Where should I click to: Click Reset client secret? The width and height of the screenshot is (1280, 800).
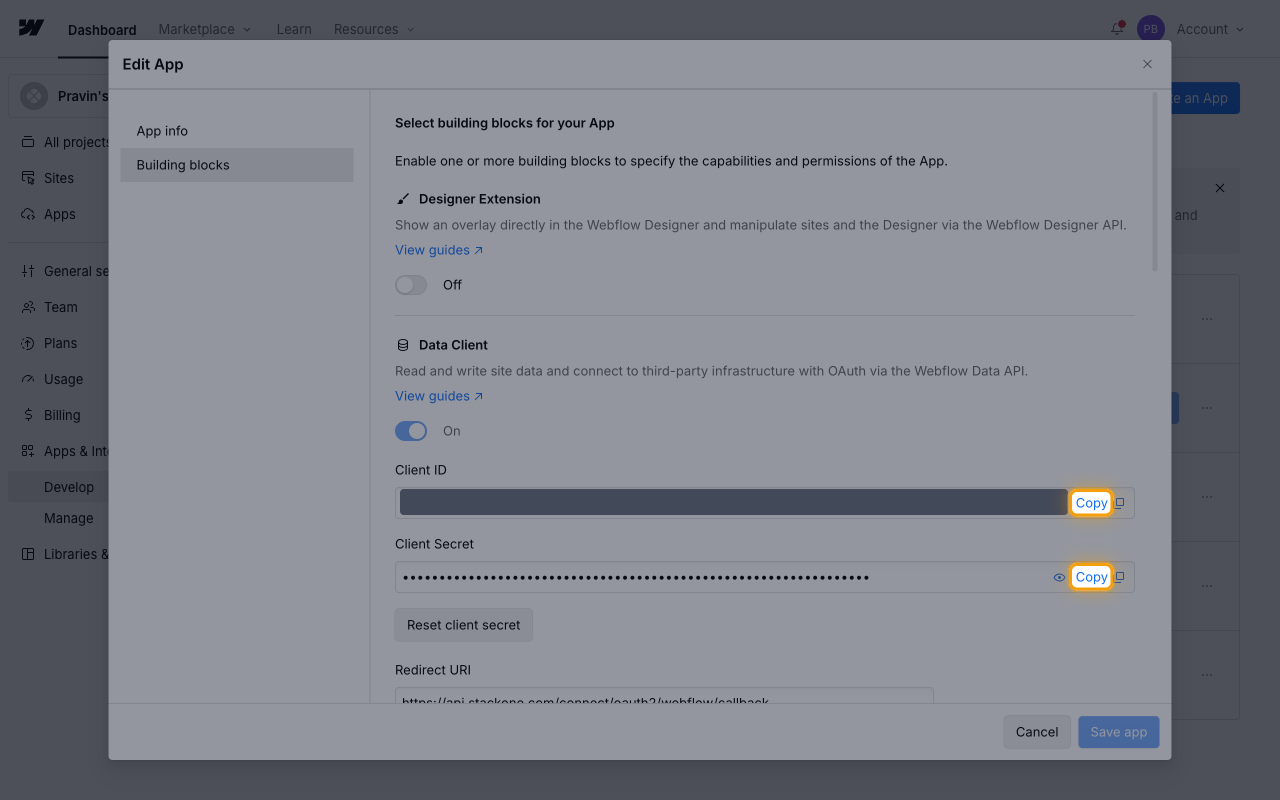(464, 625)
